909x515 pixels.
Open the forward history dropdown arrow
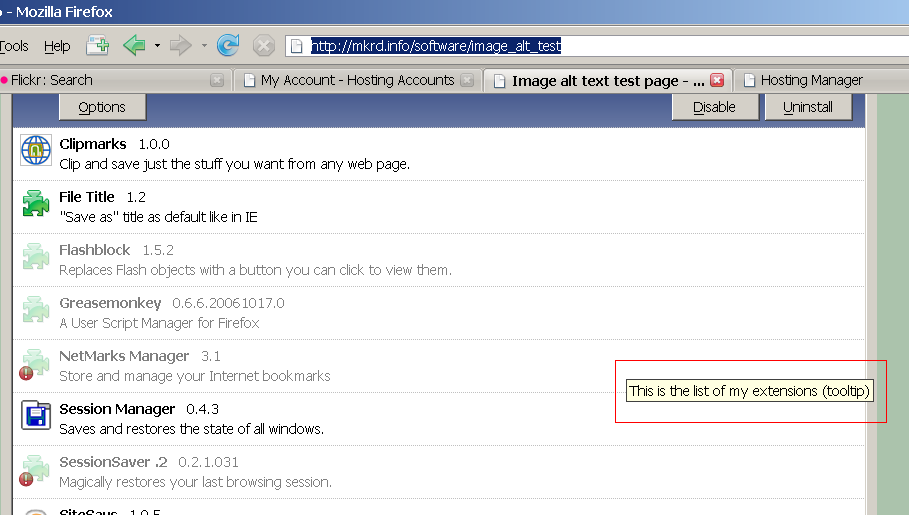tap(204, 45)
